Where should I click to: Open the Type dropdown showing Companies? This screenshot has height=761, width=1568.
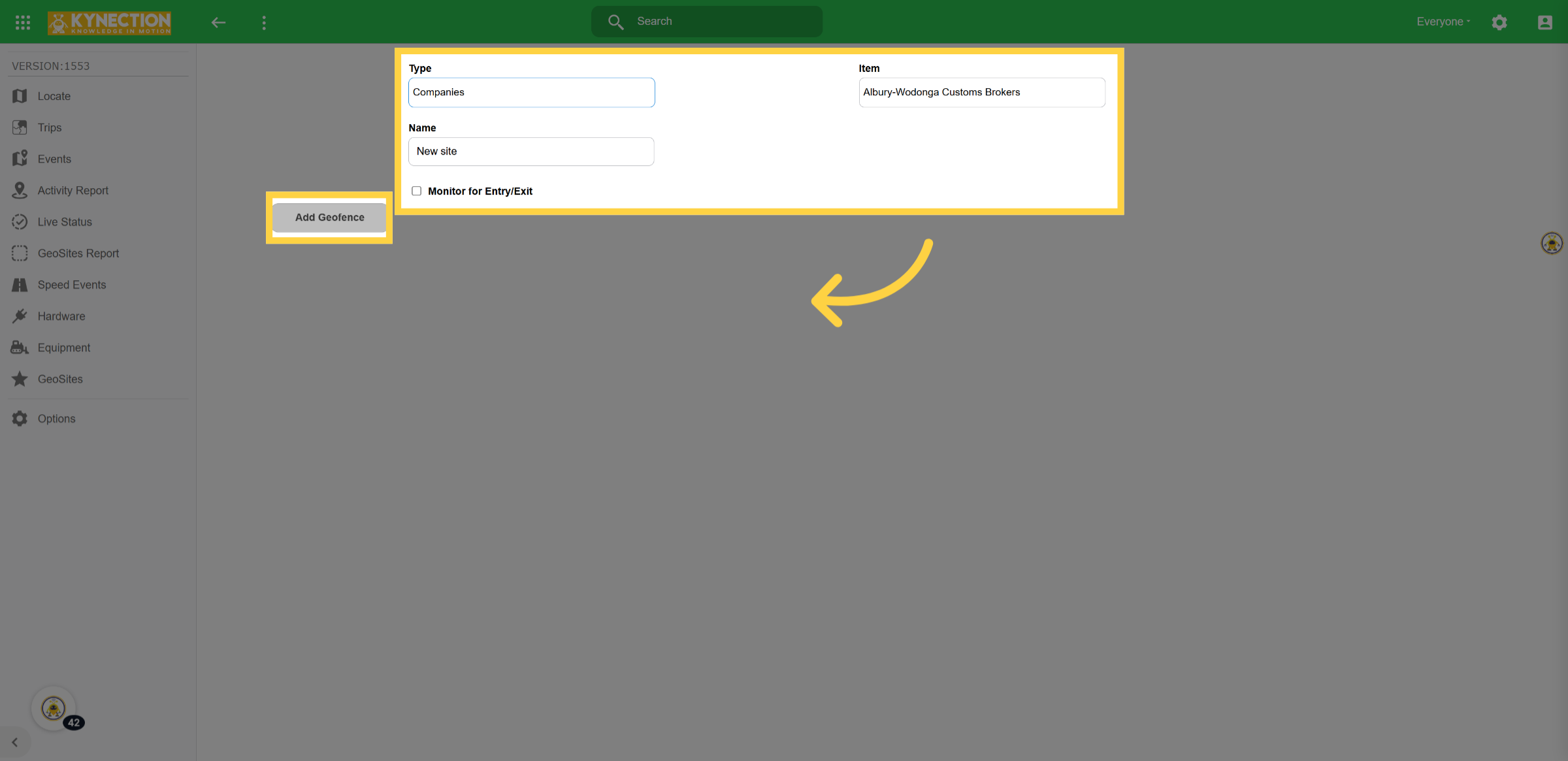[x=531, y=92]
